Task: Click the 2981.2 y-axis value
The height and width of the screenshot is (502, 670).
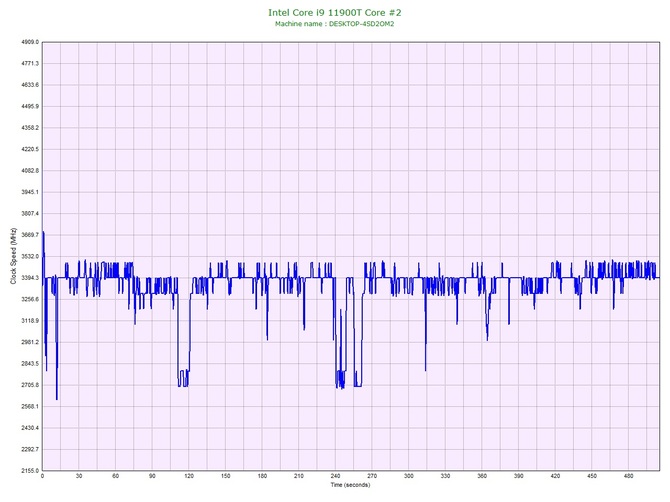Action: click(30, 342)
